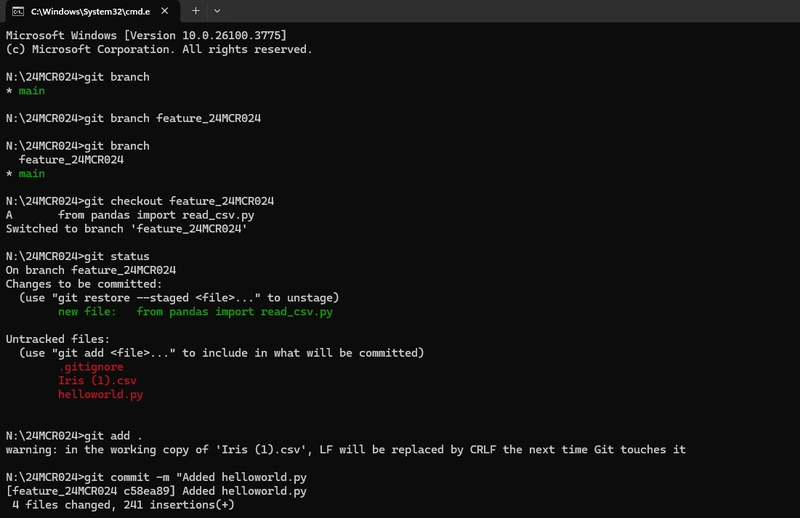Viewport: 800px width, 518px height.
Task: Click the Microsoft Corporation copyright line
Action: click(x=159, y=49)
